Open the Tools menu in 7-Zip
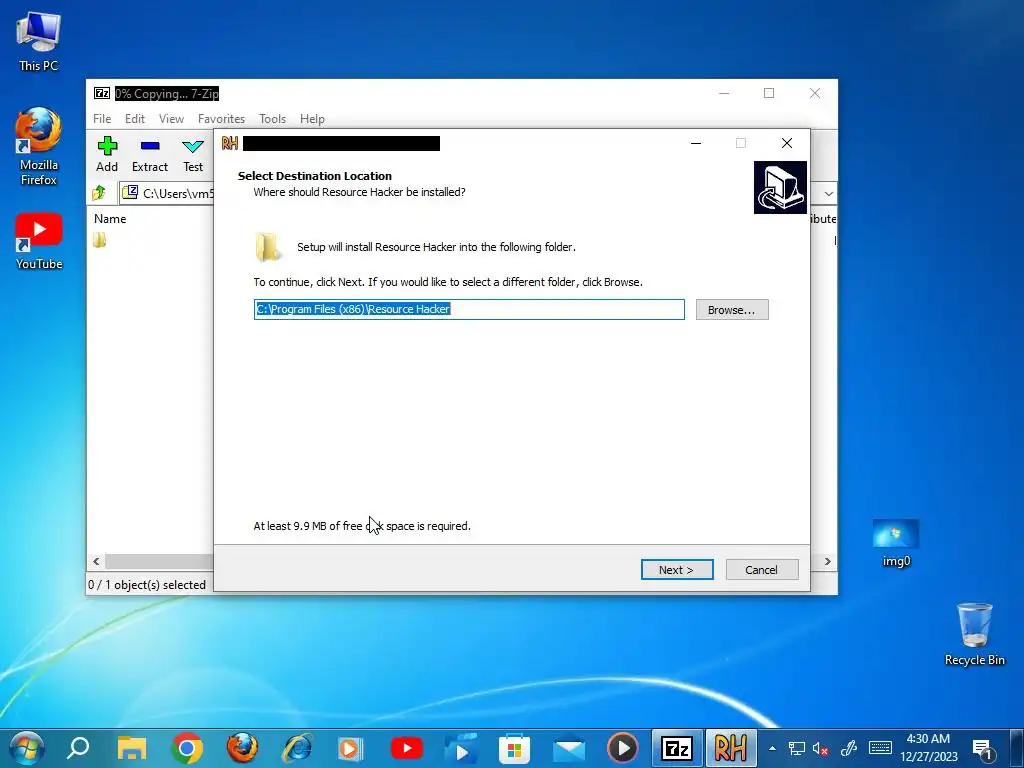Screen dimensions: 1024x768 click(272, 119)
